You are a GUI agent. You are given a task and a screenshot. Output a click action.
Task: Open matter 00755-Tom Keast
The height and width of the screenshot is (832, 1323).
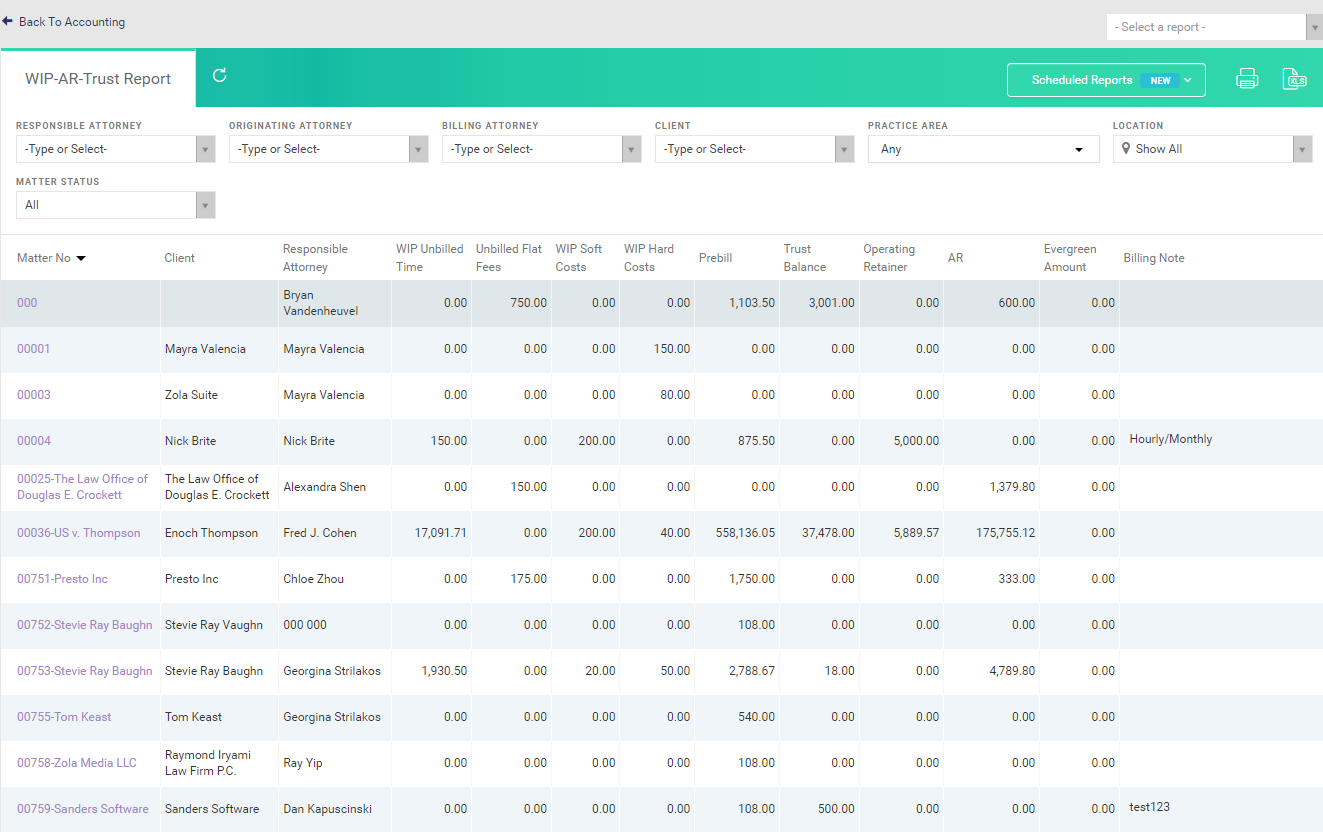(x=64, y=717)
